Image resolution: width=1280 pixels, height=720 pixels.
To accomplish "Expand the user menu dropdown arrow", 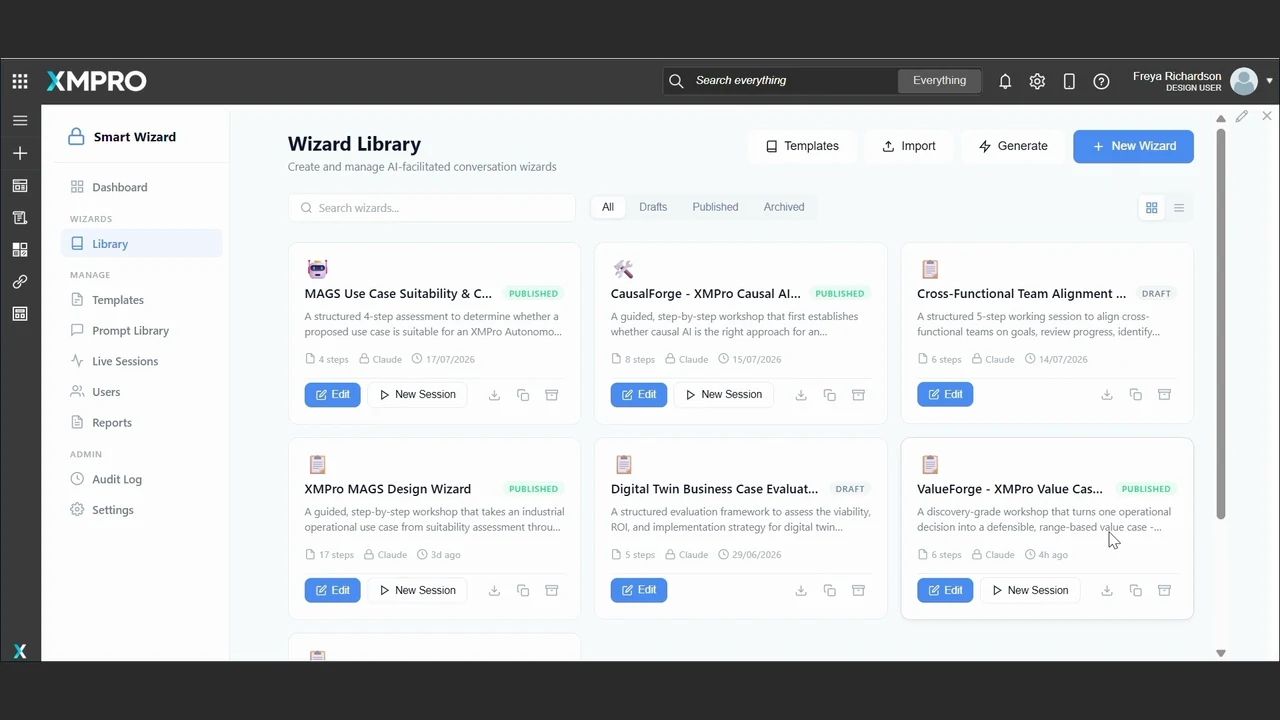I will (1269, 81).
